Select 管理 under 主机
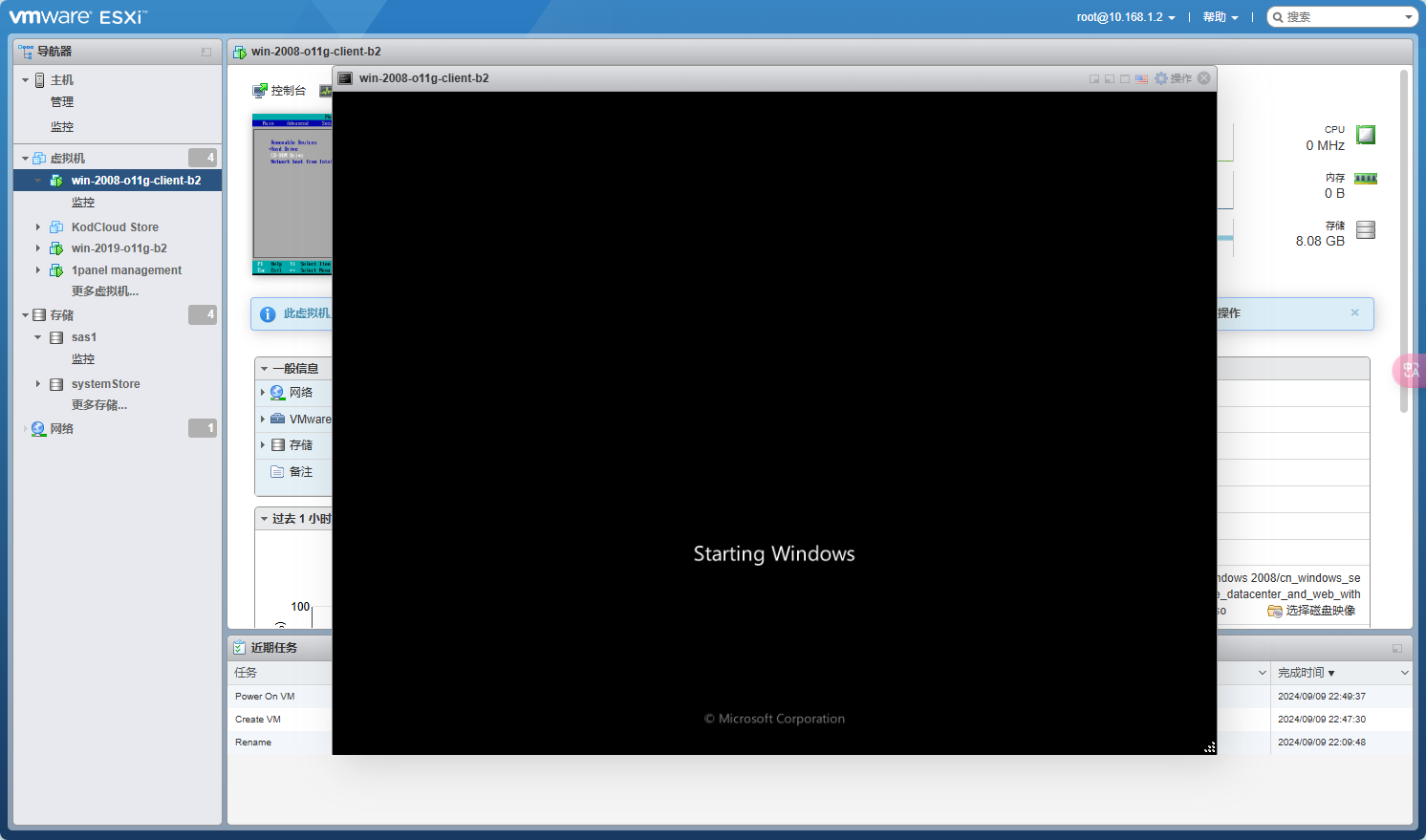Image resolution: width=1426 pixels, height=840 pixels. (62, 102)
